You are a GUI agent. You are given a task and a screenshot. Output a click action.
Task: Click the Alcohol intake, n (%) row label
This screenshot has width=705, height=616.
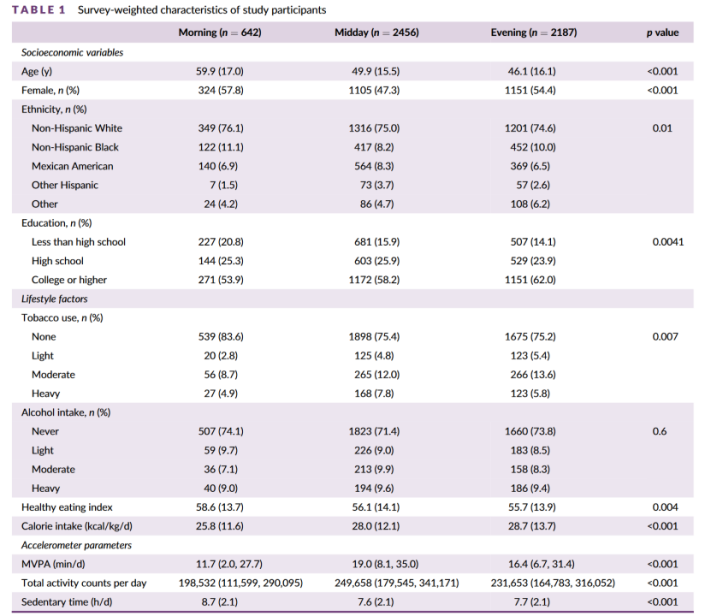point(66,412)
